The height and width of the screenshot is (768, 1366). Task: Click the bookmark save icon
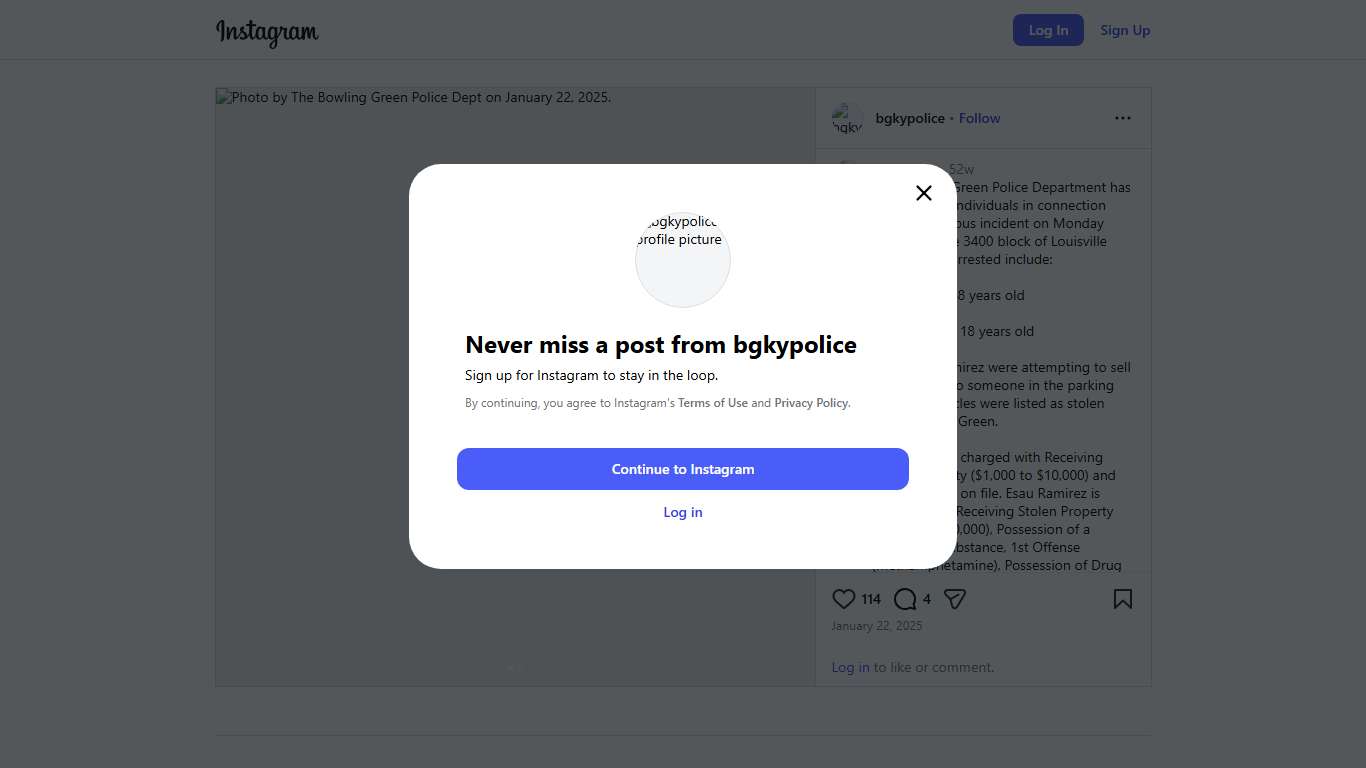tap(1123, 599)
